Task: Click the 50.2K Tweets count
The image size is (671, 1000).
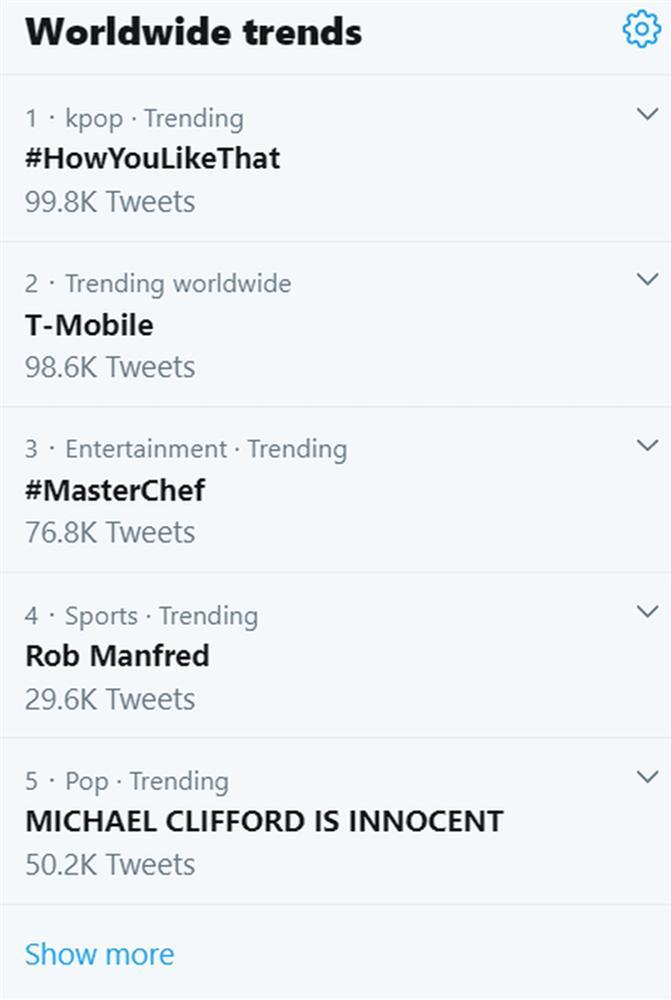Action: (x=110, y=864)
